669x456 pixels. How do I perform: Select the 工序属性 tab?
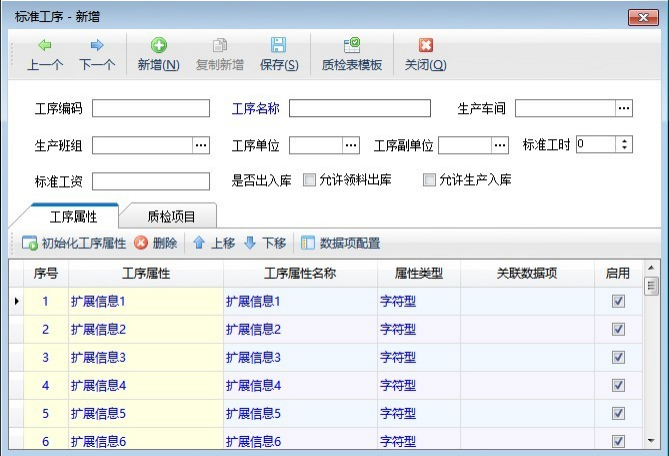[72, 215]
